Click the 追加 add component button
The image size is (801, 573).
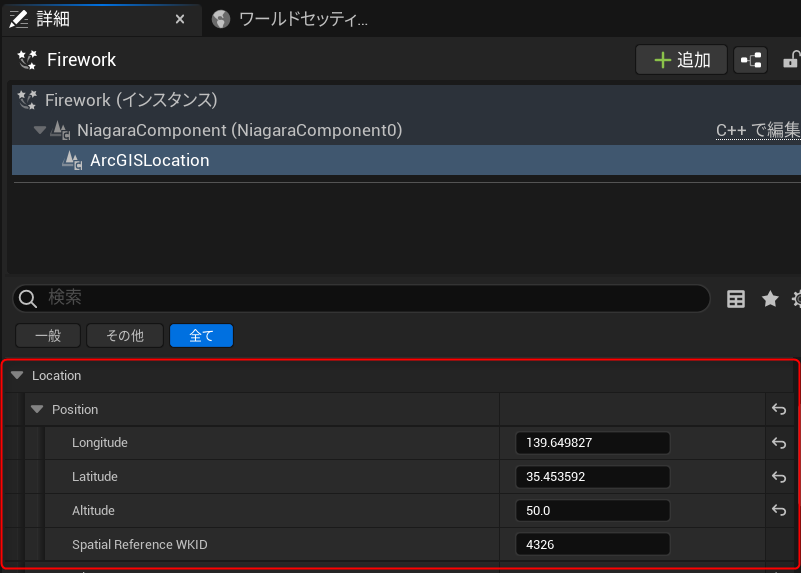coord(681,60)
